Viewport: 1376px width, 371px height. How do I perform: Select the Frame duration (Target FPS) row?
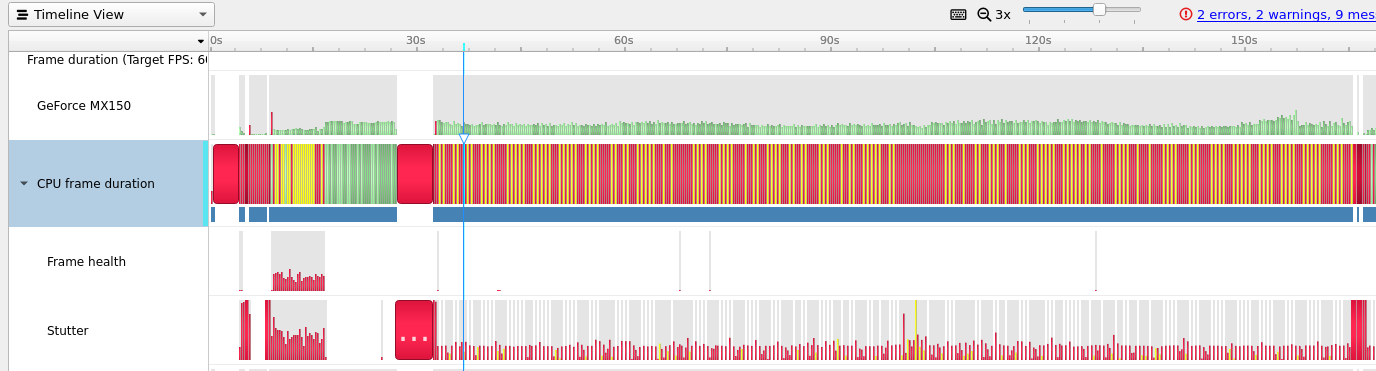click(x=108, y=60)
